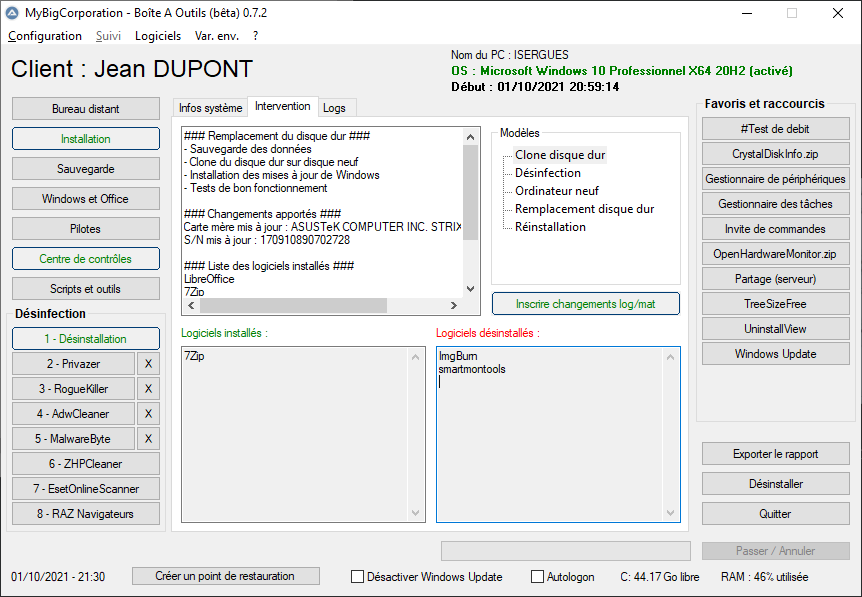Launch 6 - ZHPCleaner

point(86,463)
